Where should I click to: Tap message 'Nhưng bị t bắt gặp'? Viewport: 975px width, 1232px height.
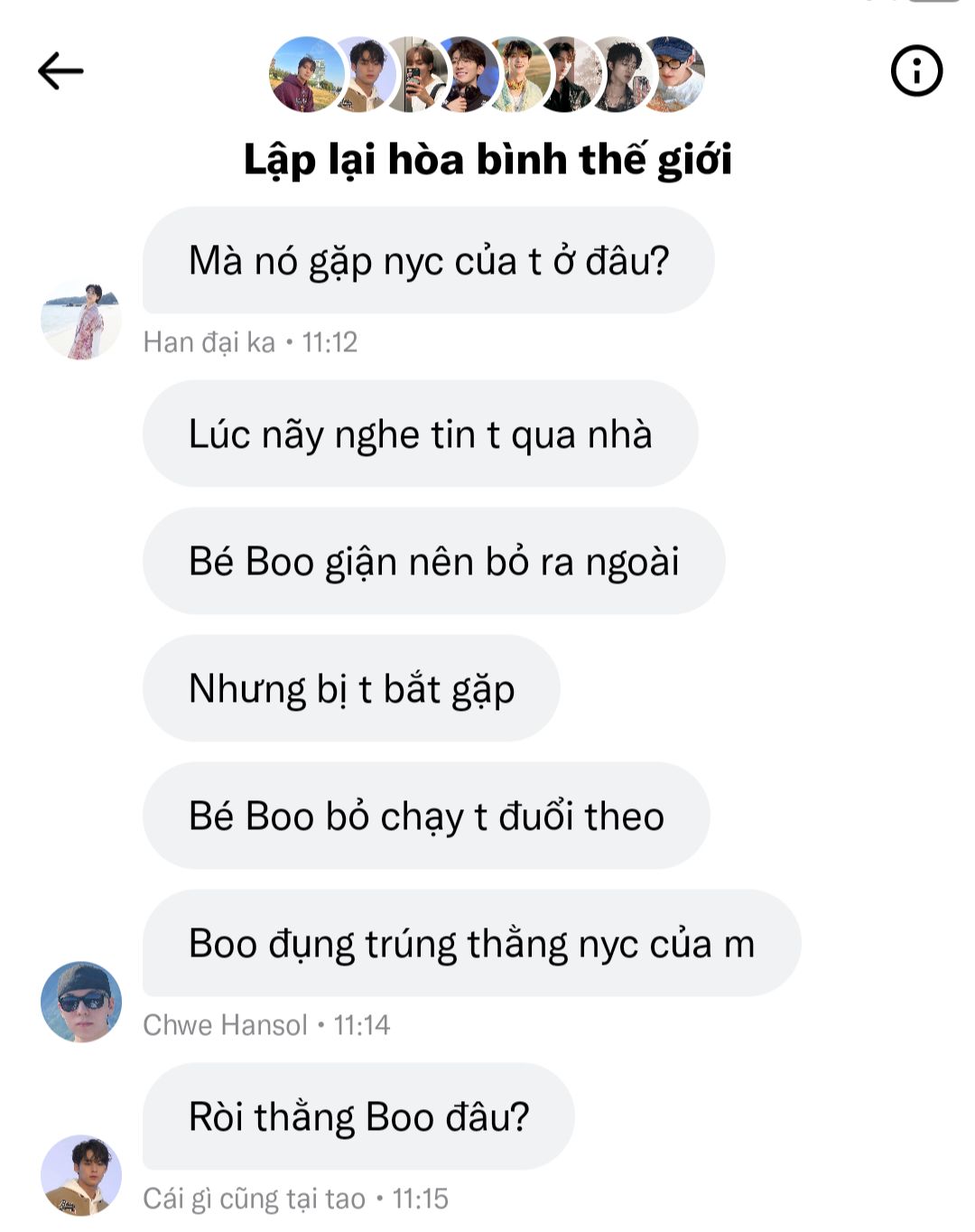coord(351,688)
